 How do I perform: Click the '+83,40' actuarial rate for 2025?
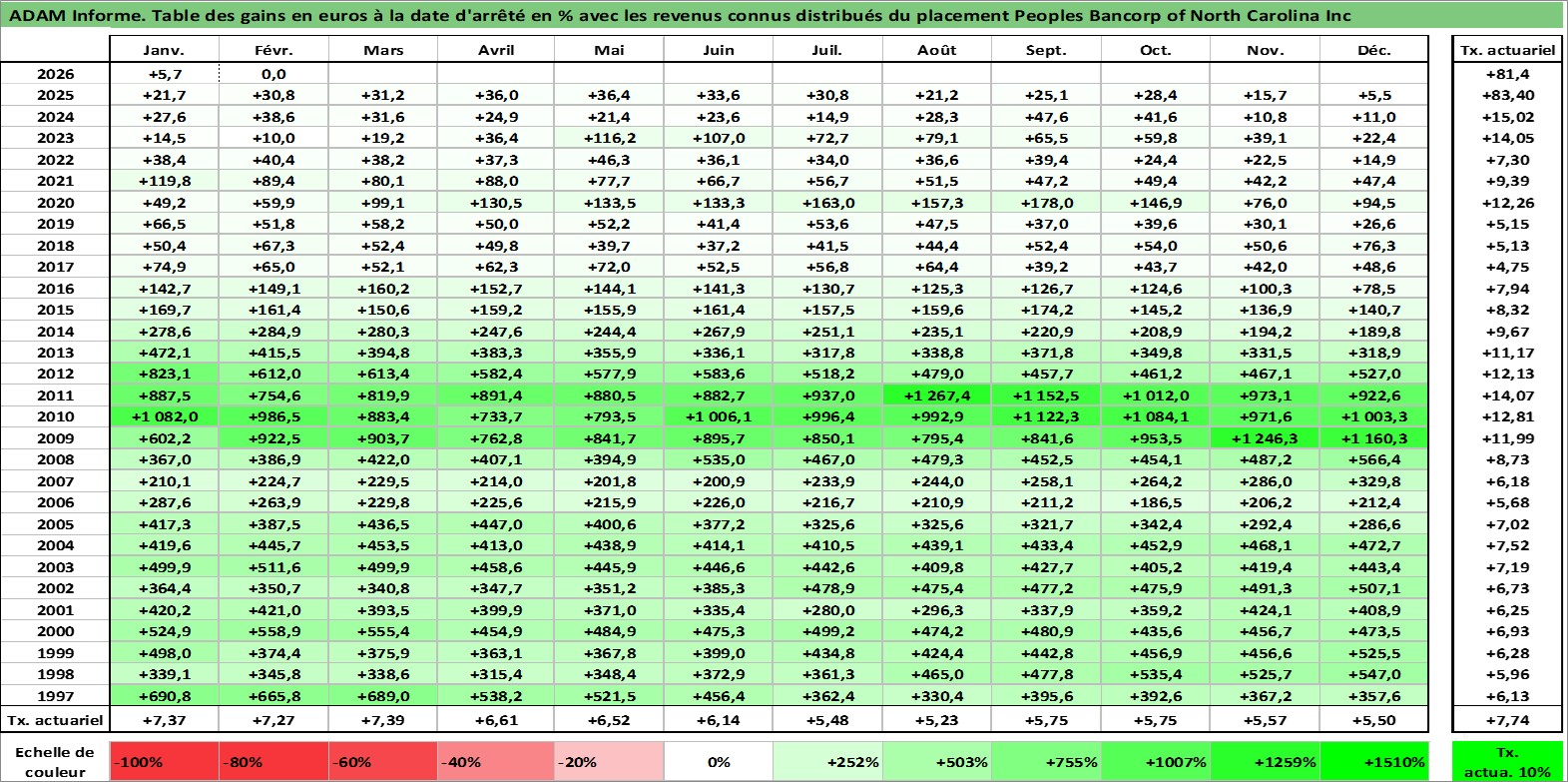1507,95
